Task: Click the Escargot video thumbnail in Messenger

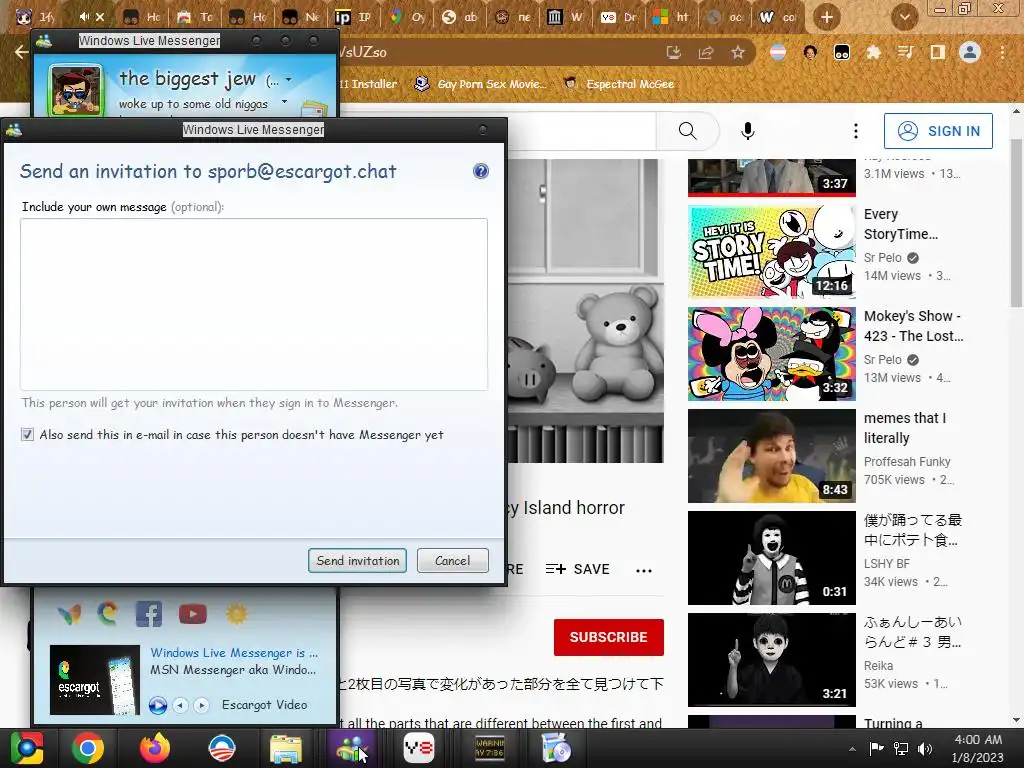Action: (x=95, y=680)
